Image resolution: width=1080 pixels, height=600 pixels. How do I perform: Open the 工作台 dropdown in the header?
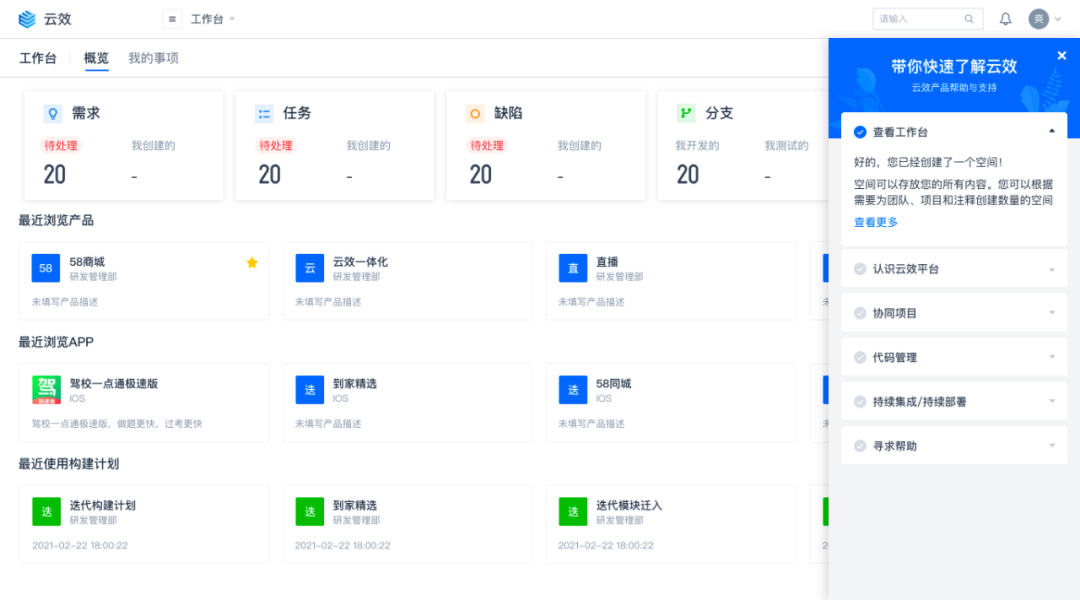point(213,19)
